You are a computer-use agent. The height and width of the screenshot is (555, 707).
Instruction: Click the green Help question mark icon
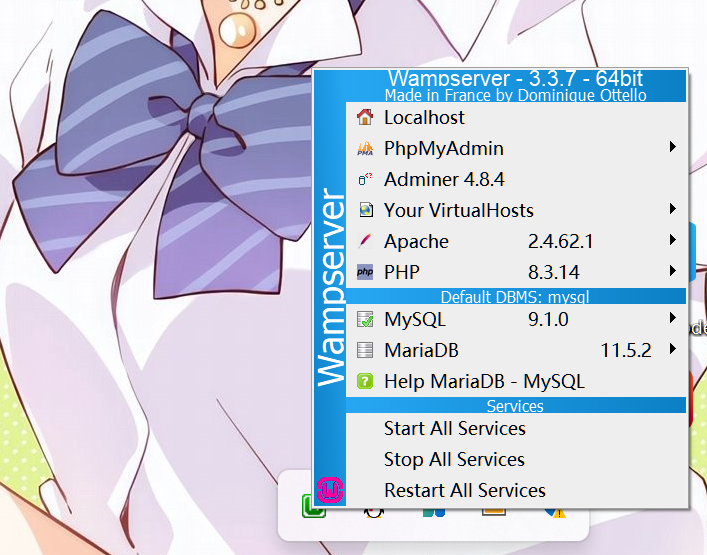[x=364, y=382]
